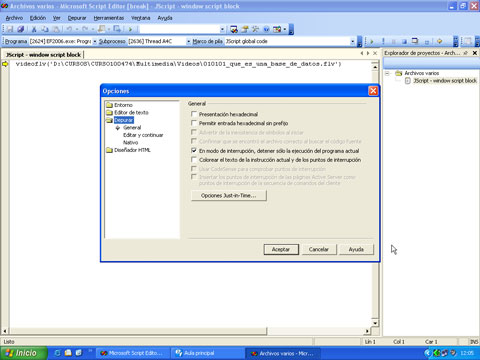The width and height of the screenshot is (480, 360).
Task: Uncheck En modo de interrupción checkbox
Action: 194,151
